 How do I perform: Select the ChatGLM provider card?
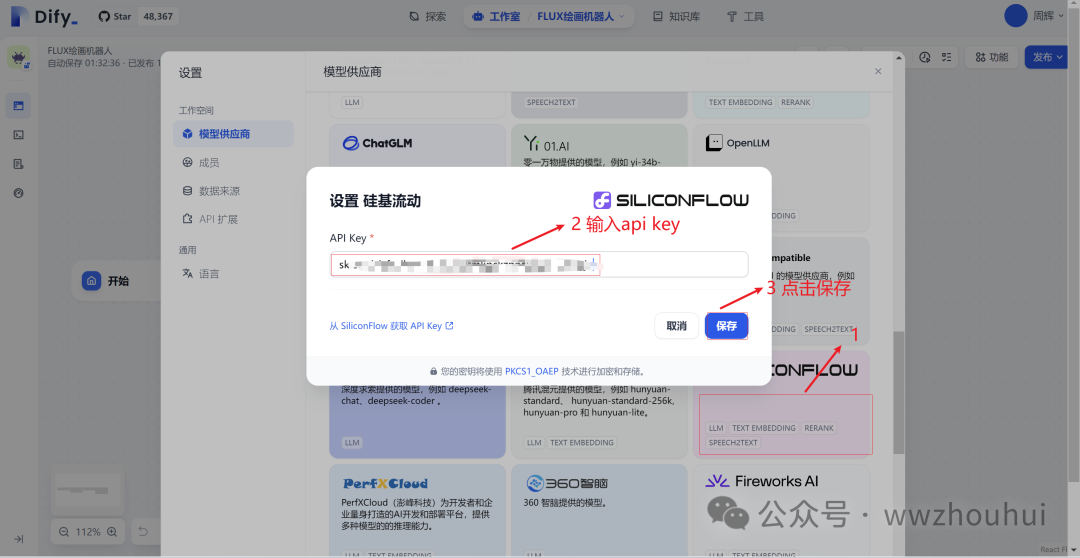[x=417, y=145]
